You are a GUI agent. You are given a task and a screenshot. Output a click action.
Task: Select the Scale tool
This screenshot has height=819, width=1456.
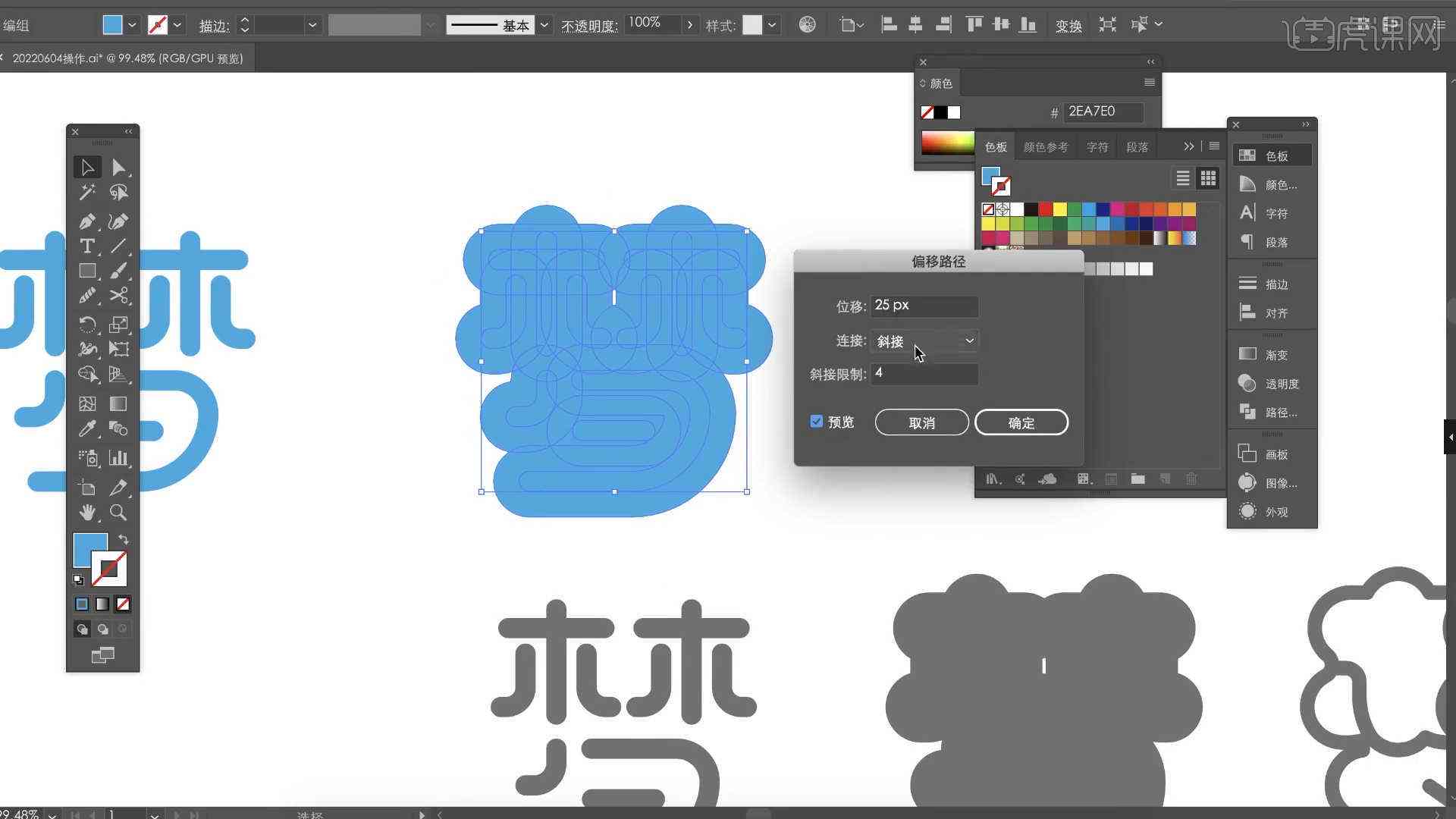click(x=118, y=325)
